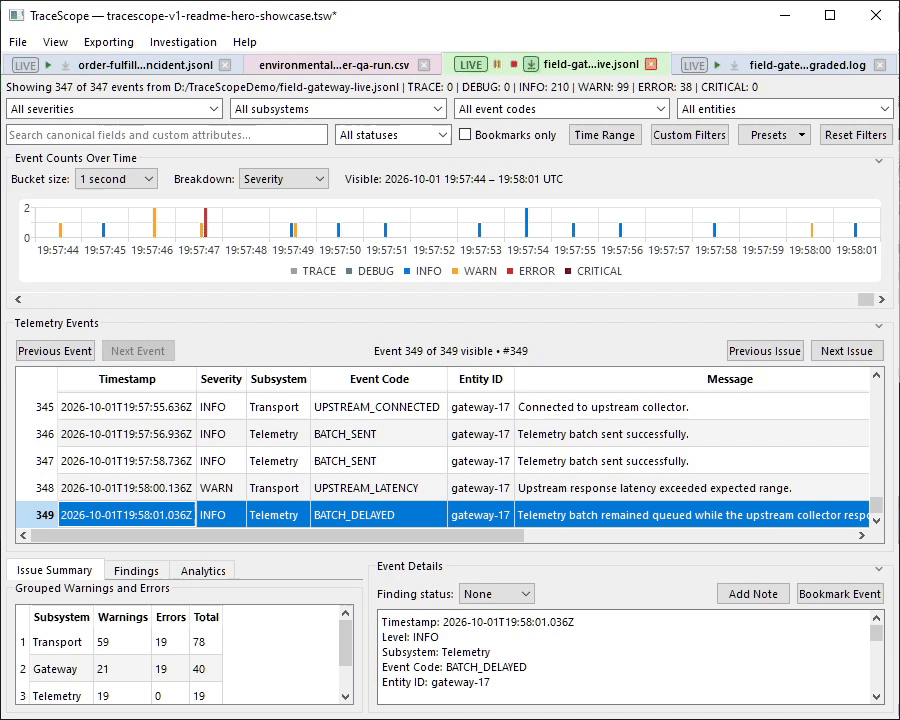This screenshot has width=900, height=720.
Task: Toggle LIVE badge on field-gat...ive.jsonl tab
Action: pos(471,64)
